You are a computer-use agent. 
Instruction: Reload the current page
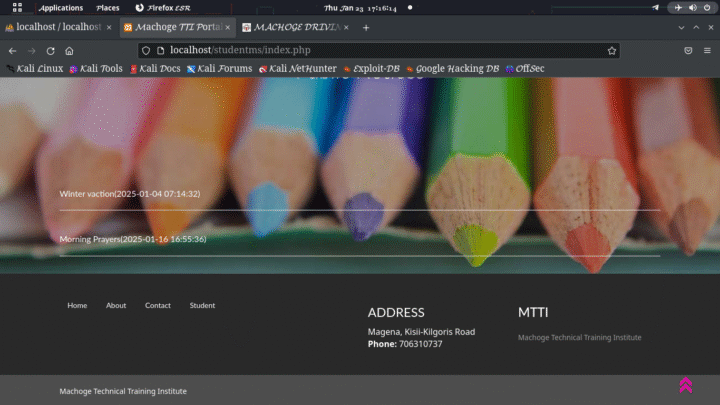(50, 50)
